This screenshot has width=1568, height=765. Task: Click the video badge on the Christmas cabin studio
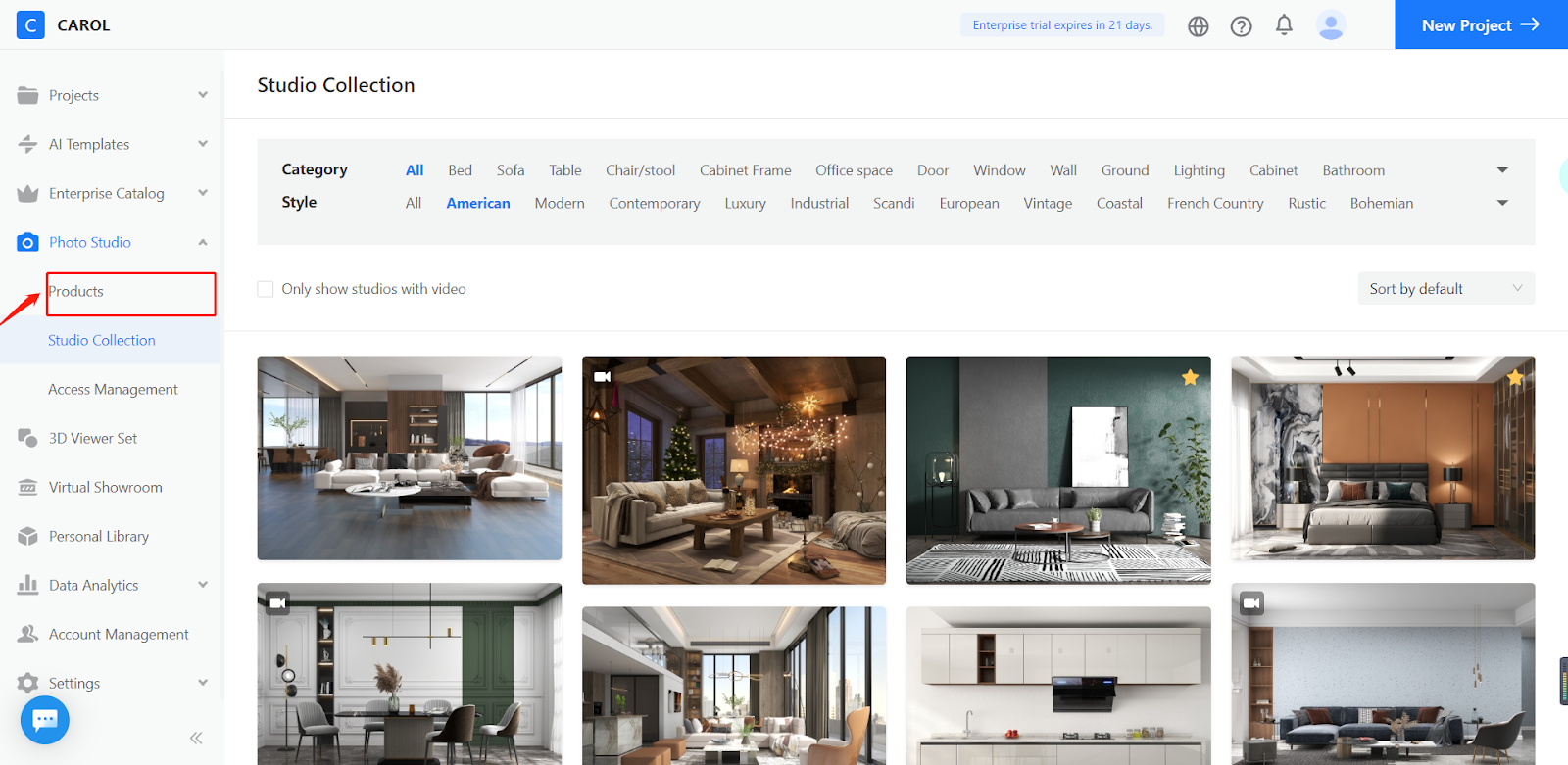(x=602, y=376)
